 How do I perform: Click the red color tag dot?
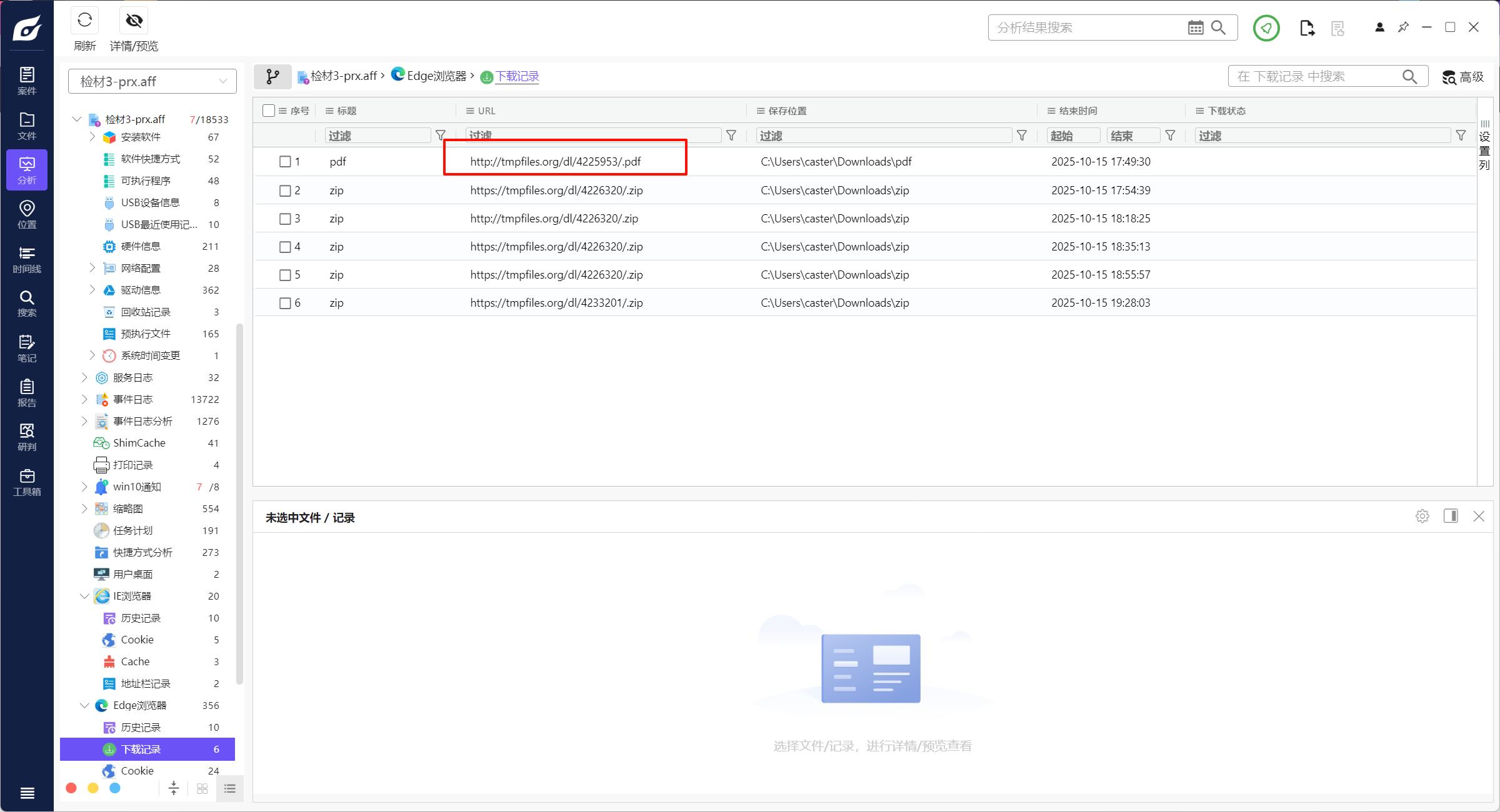71,788
